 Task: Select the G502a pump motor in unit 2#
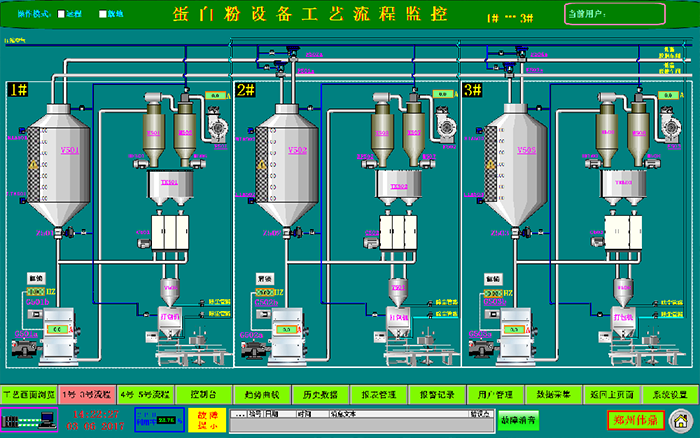[255, 349]
